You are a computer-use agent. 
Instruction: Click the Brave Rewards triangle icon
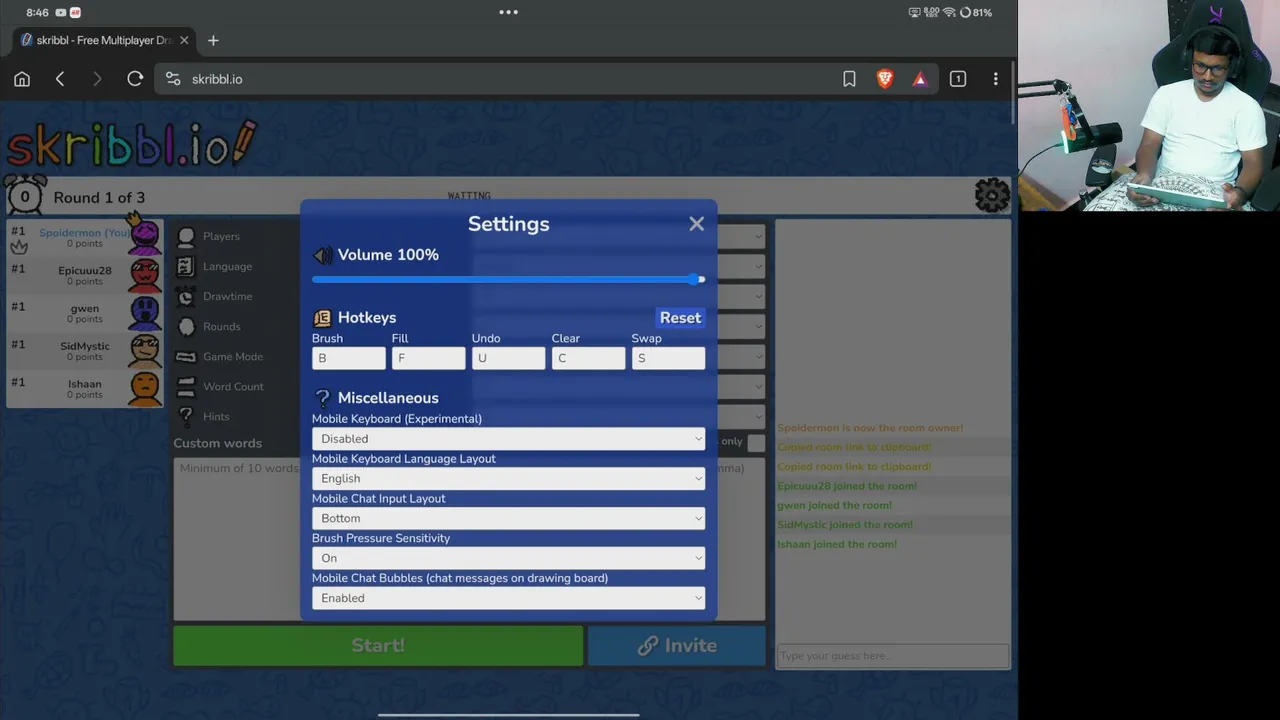click(920, 79)
